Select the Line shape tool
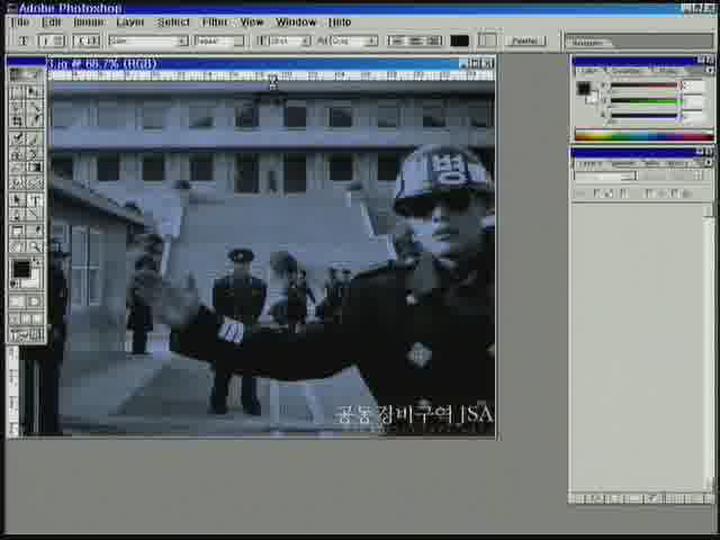Screen dimensions: 720x540 (x=34, y=214)
